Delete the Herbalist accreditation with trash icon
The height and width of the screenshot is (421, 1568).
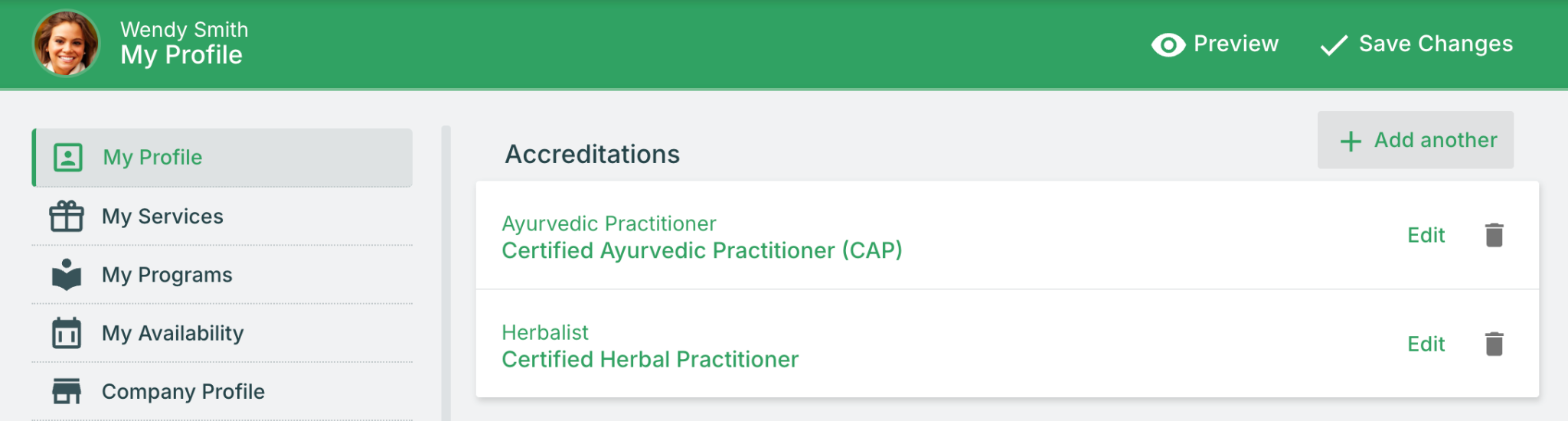point(1494,344)
